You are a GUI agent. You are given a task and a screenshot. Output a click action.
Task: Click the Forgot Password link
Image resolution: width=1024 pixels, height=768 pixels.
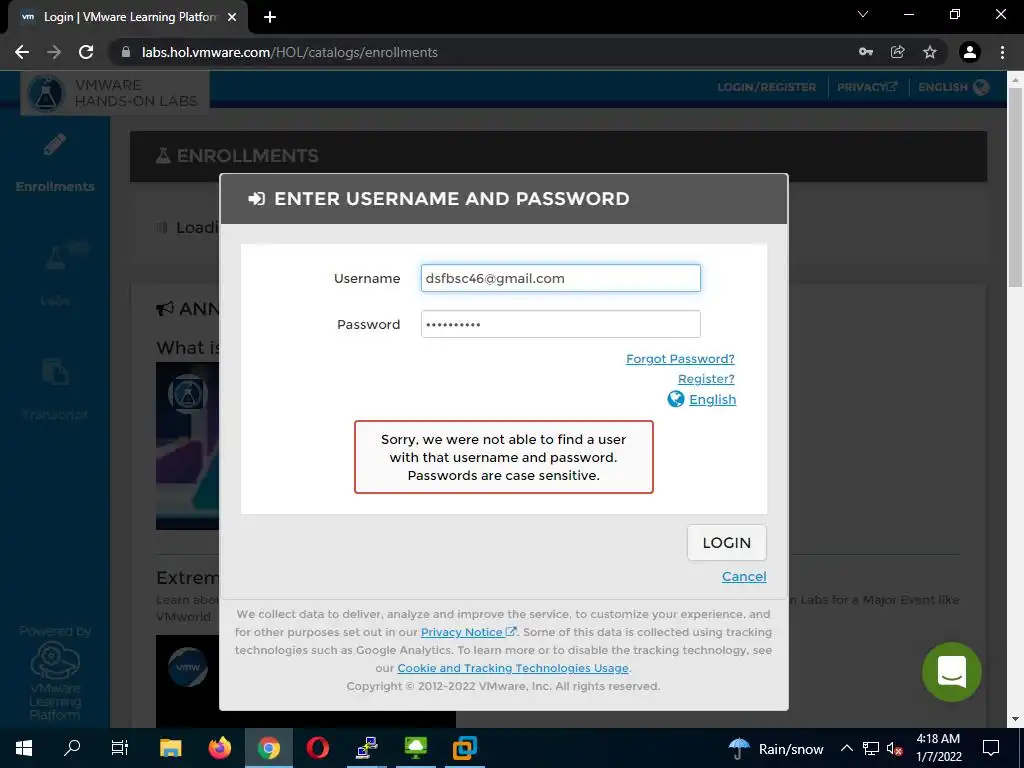tap(680, 359)
